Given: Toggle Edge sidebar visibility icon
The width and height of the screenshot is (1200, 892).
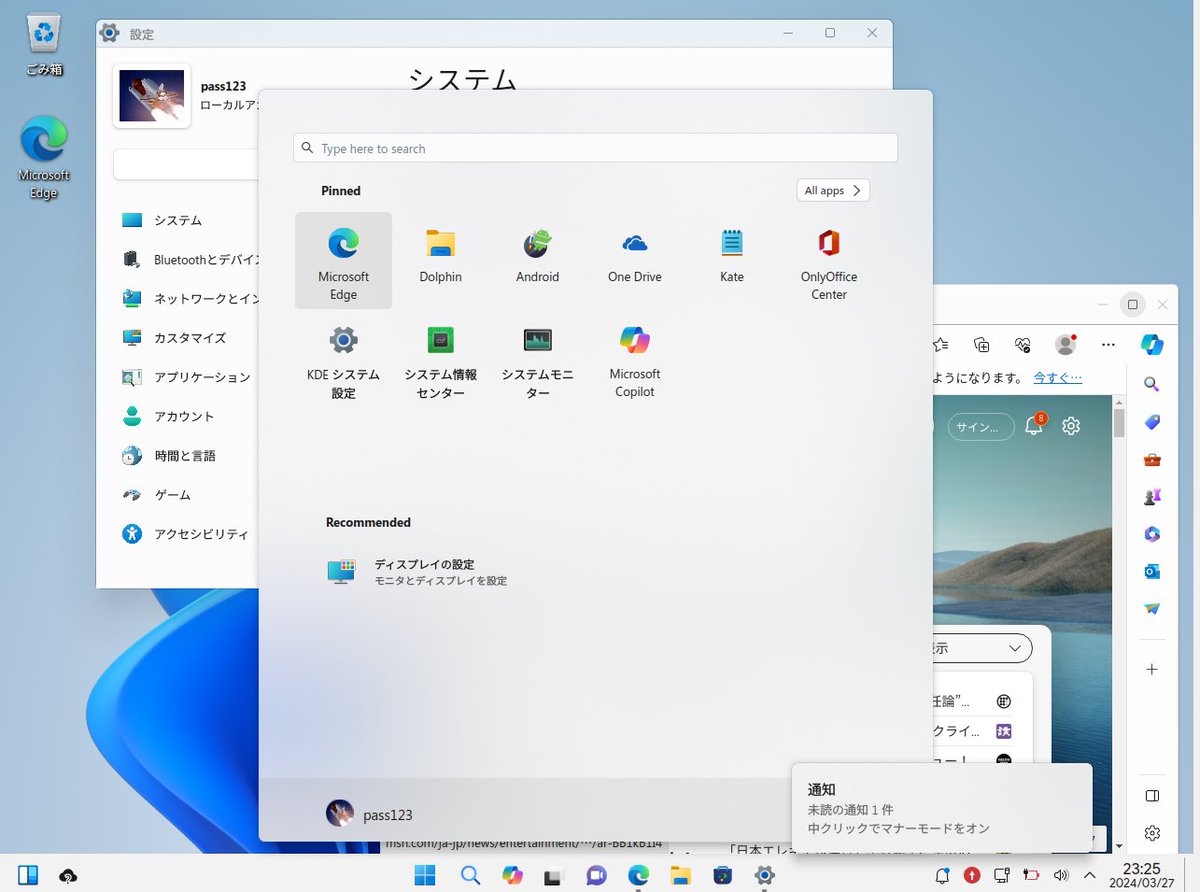Looking at the screenshot, I should pos(1152,796).
